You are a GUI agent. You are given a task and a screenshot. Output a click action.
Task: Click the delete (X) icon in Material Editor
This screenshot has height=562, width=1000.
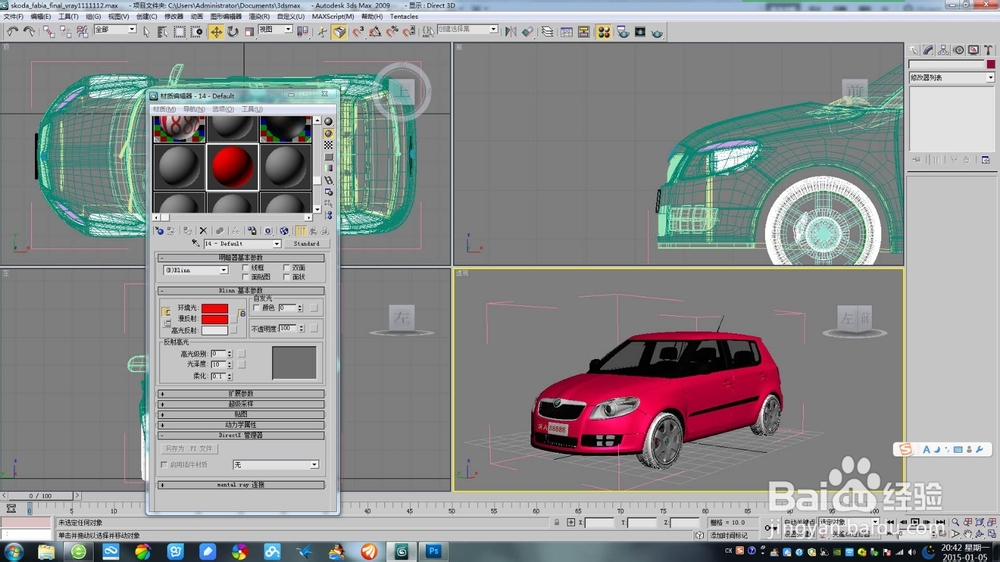[x=203, y=230]
